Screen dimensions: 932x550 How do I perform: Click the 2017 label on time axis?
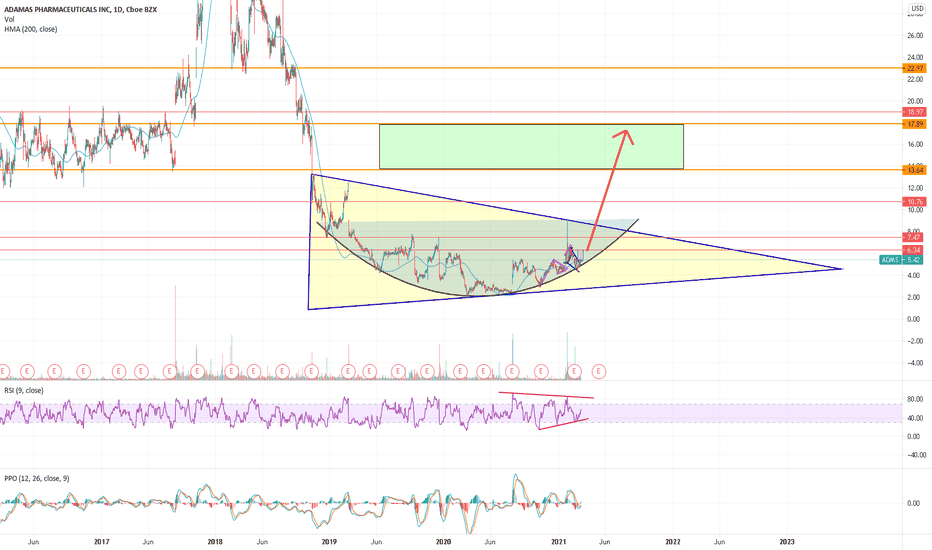click(x=102, y=542)
